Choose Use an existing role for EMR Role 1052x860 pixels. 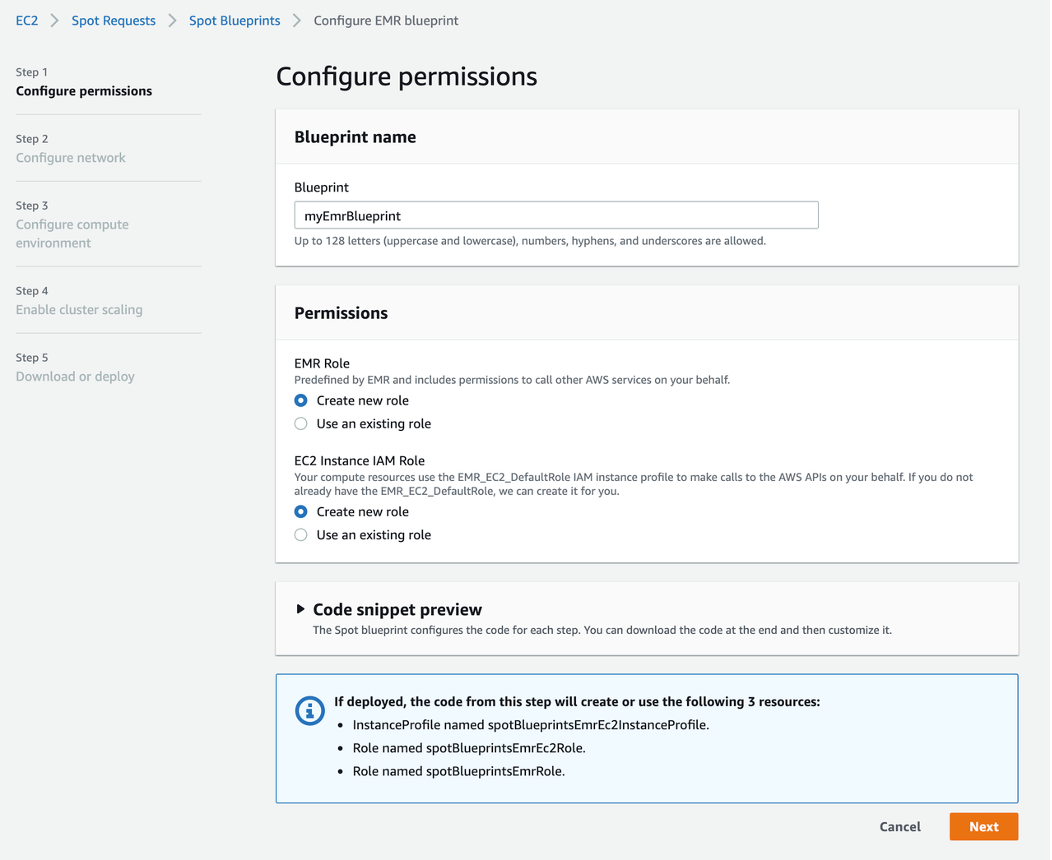coord(301,424)
